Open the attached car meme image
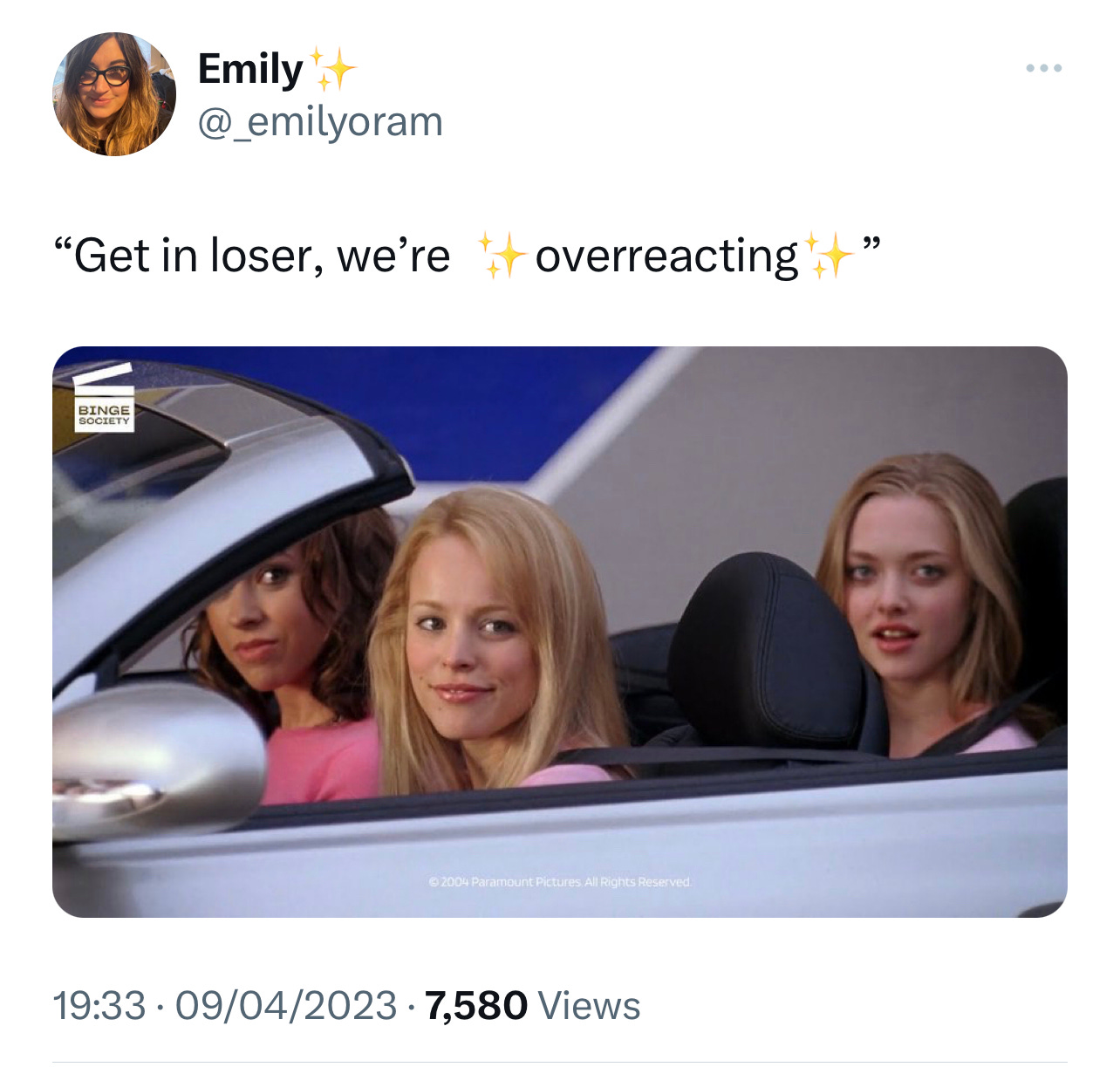This screenshot has height=1067, width=1120. point(560,632)
